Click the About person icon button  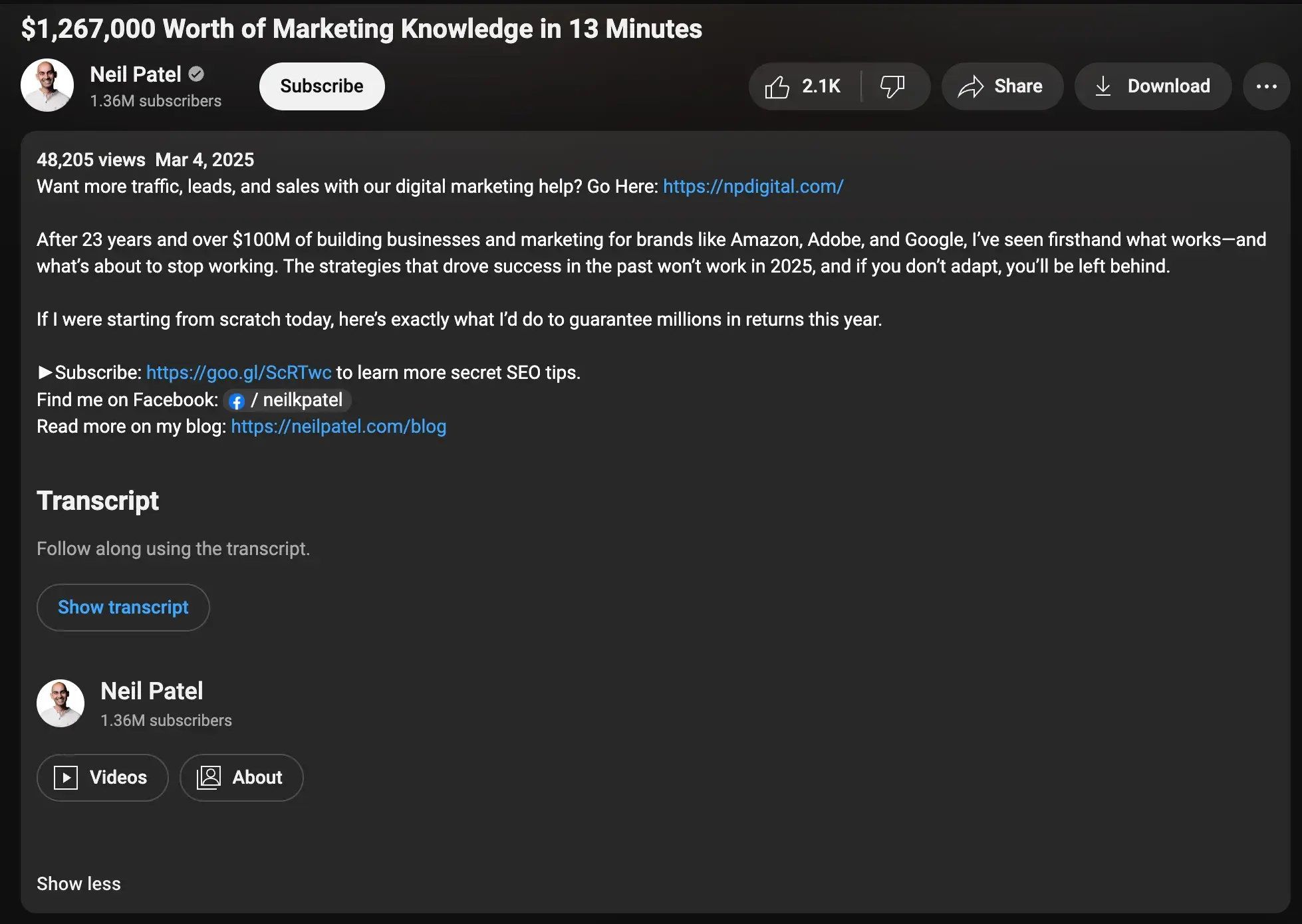[x=209, y=778]
